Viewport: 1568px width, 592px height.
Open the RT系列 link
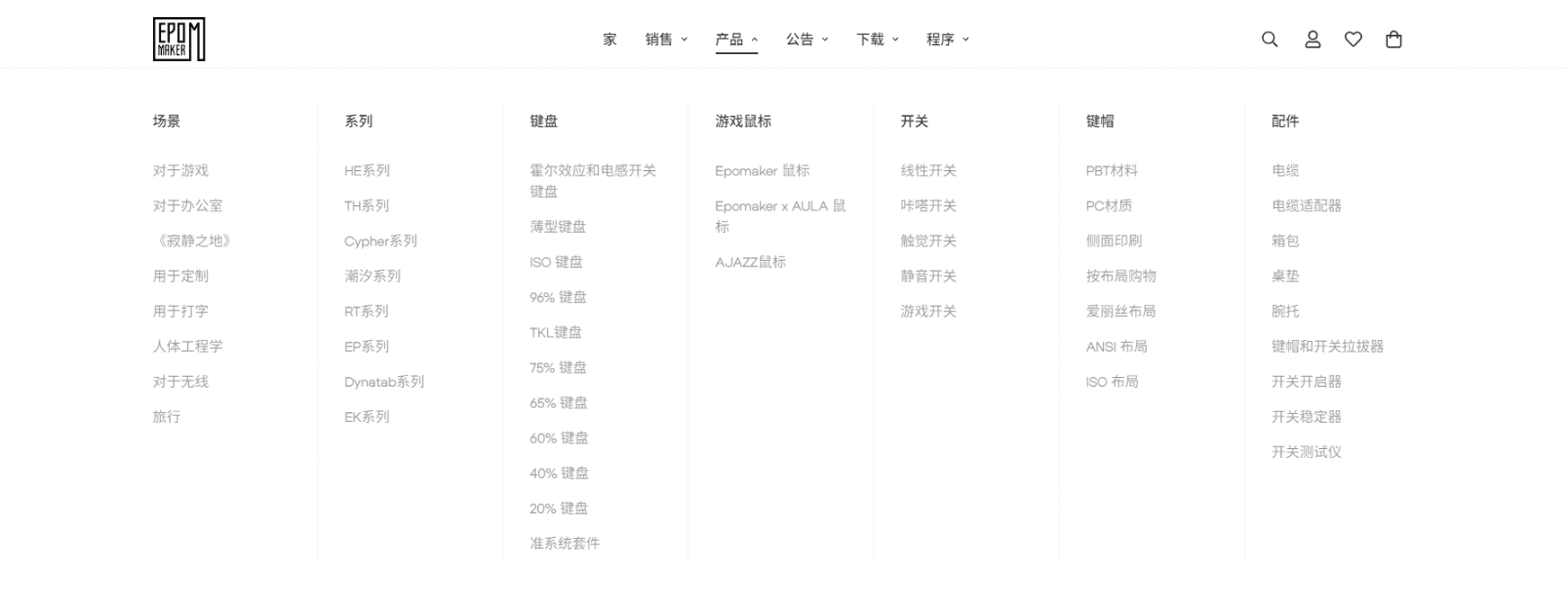(366, 311)
